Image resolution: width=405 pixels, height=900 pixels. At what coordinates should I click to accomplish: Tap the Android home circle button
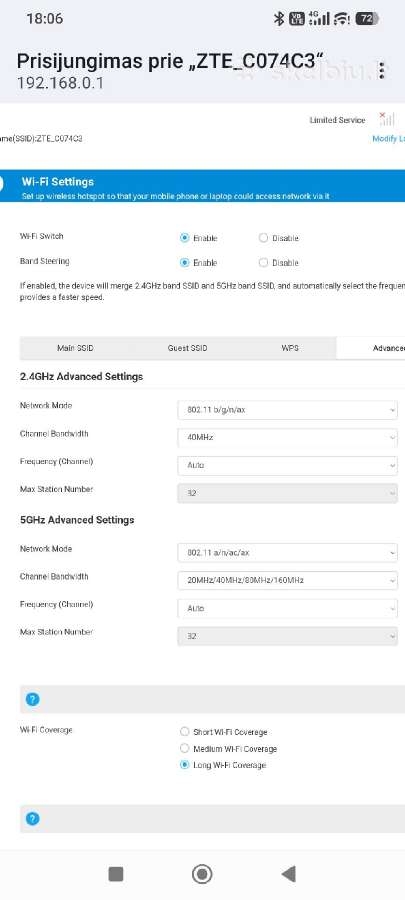coord(202,874)
